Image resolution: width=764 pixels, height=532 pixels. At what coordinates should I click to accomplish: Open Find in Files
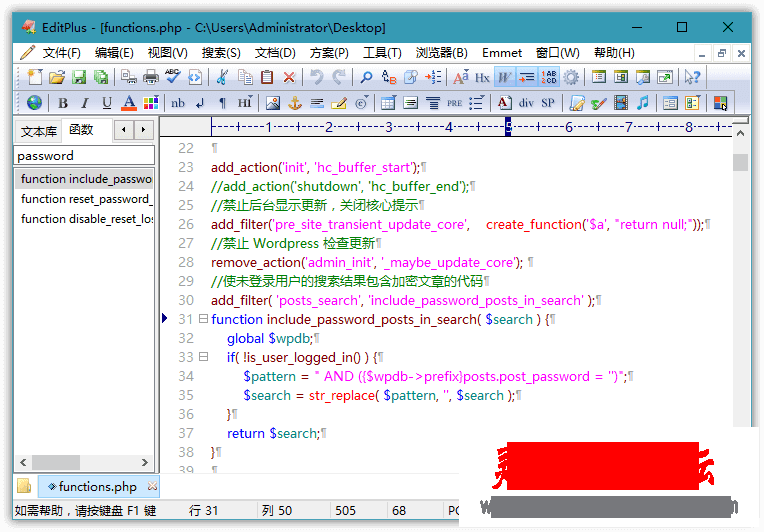pyautogui.click(x=411, y=77)
